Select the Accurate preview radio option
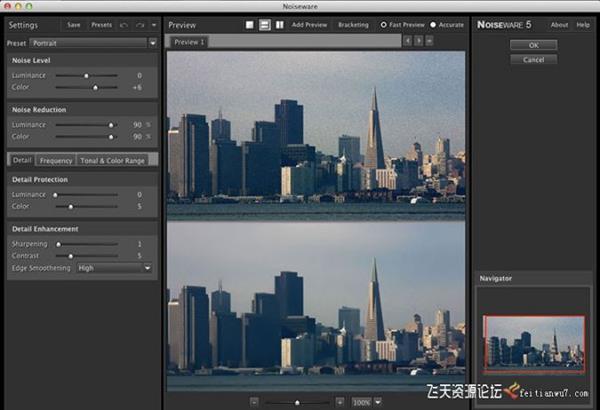 tap(433, 24)
